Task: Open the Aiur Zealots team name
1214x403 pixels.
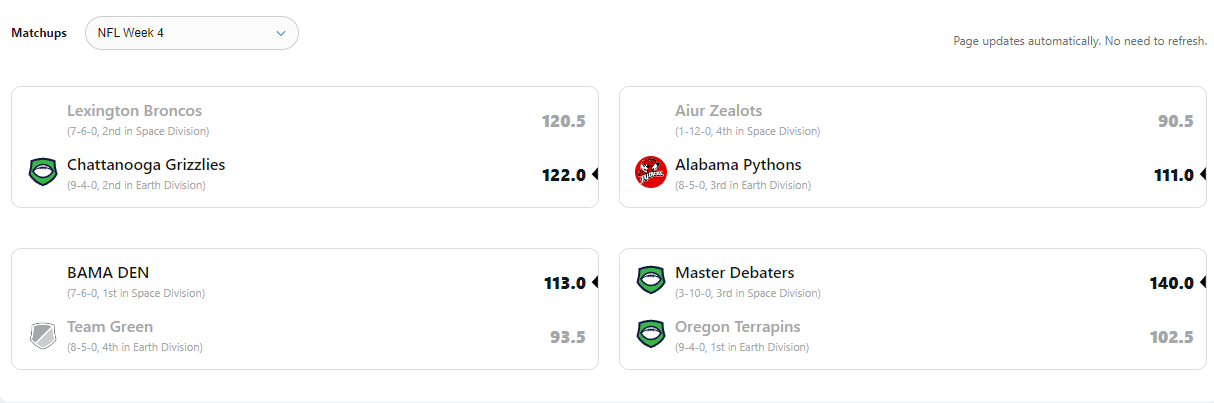Action: coord(718,111)
